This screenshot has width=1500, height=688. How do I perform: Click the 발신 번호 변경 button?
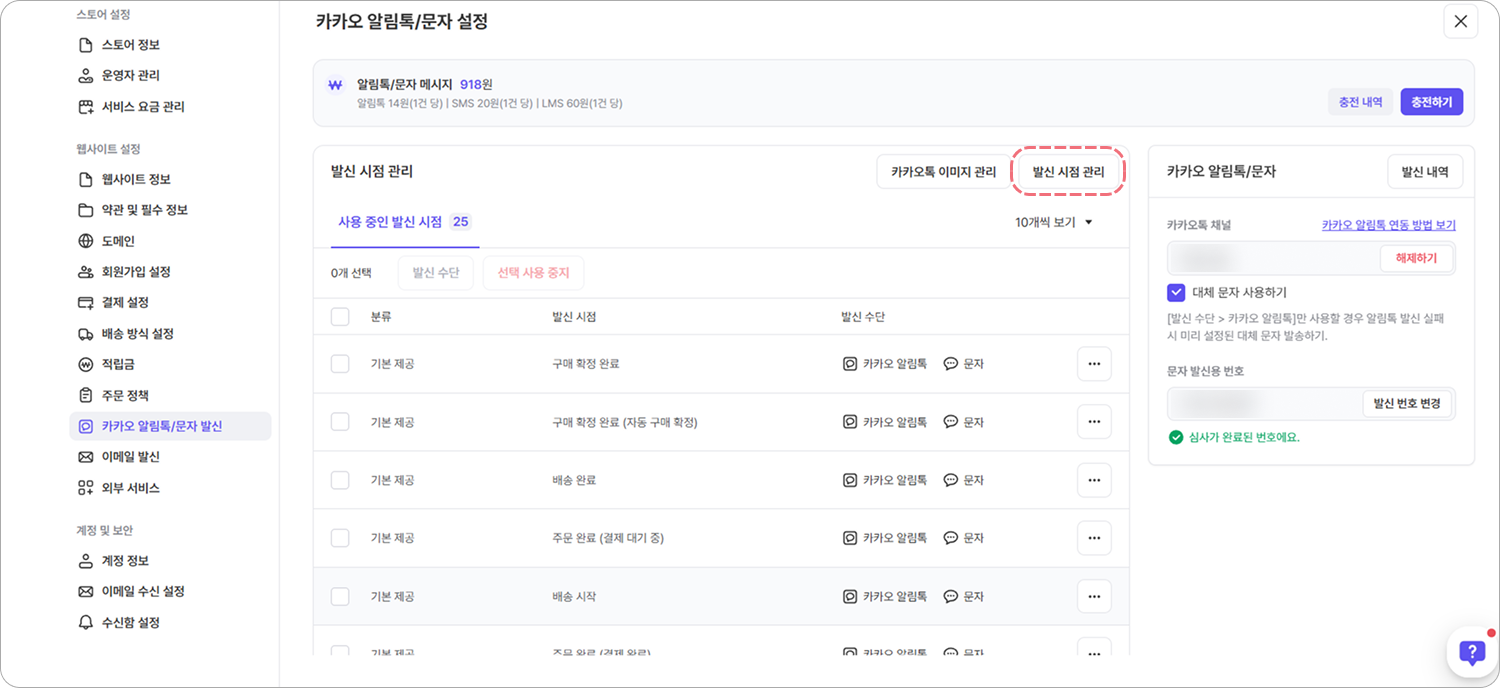(1407, 404)
